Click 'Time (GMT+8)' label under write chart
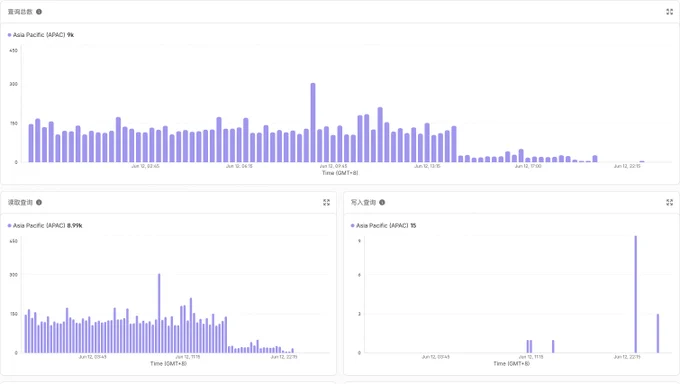This screenshot has width=680, height=384. tap(511, 363)
